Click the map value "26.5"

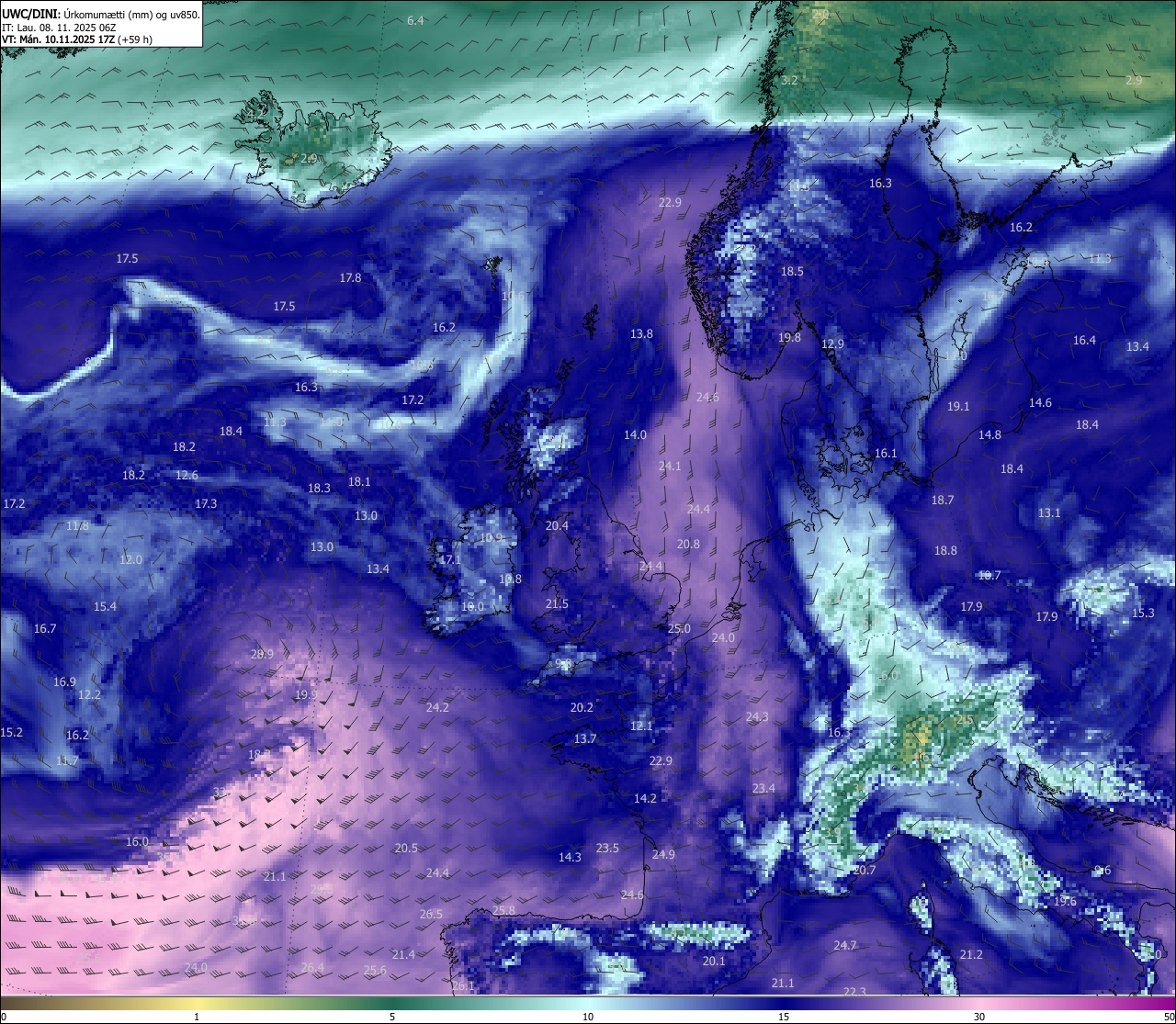pos(431,914)
